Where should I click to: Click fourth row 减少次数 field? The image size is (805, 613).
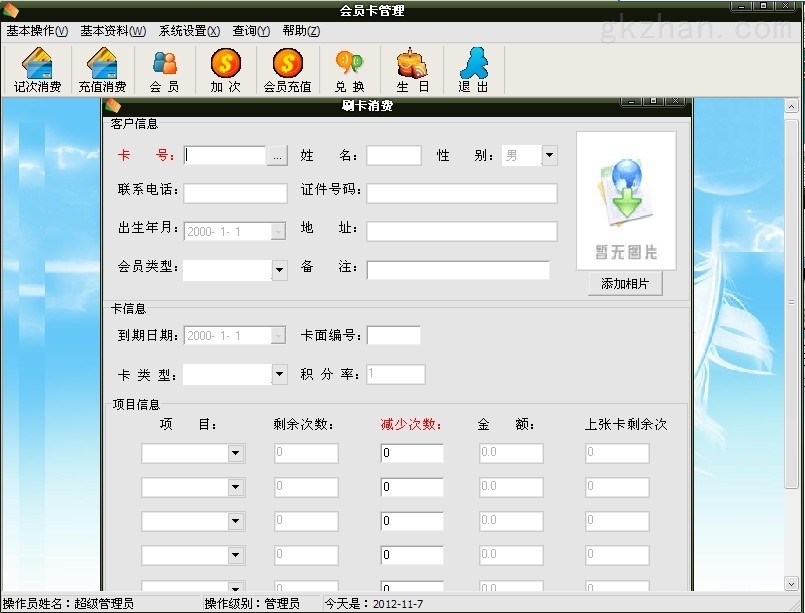(412, 555)
